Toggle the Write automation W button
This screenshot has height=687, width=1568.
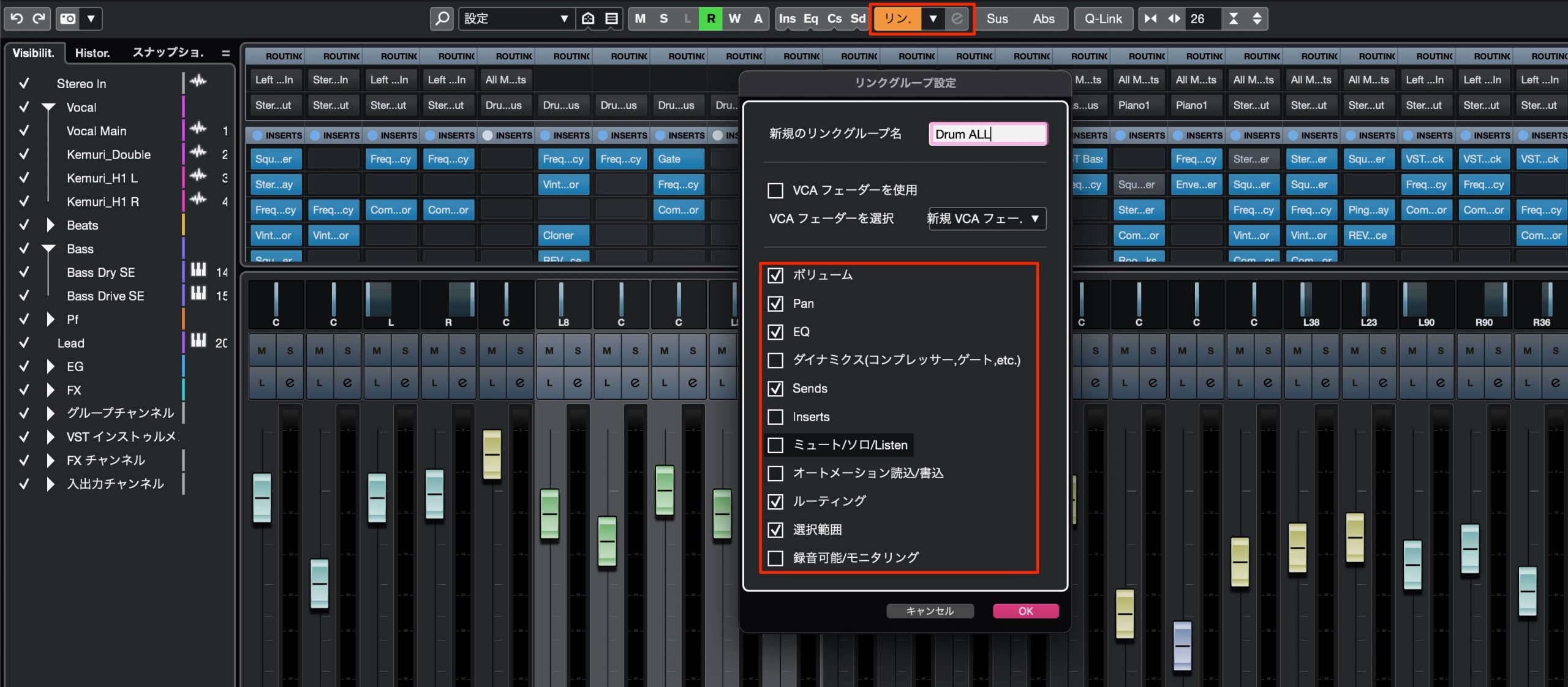pos(734,18)
